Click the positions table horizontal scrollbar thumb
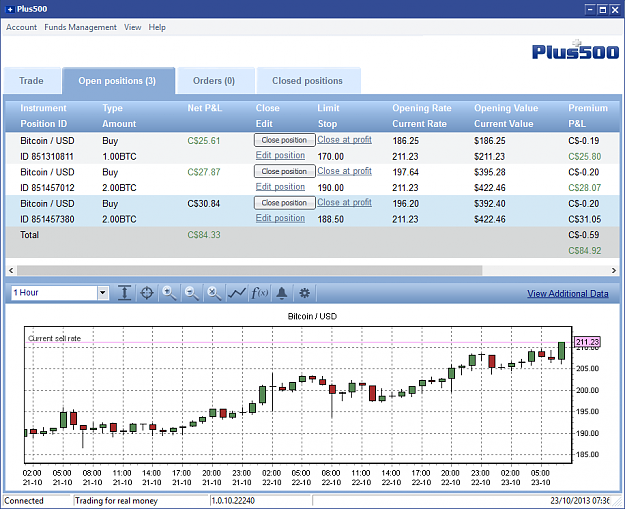The height and width of the screenshot is (509, 625). (x=250, y=271)
